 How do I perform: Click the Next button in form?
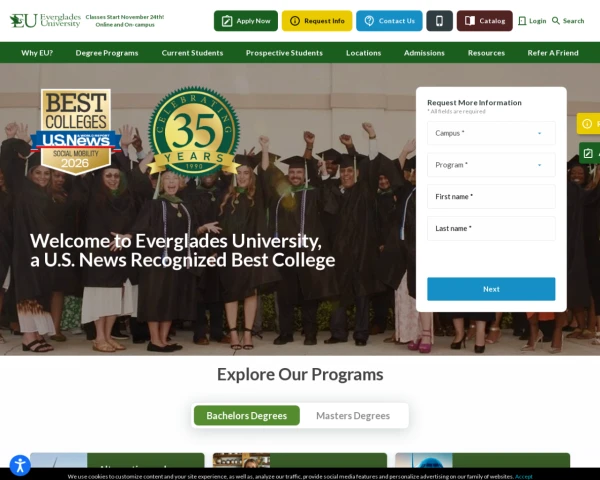tap(491, 289)
